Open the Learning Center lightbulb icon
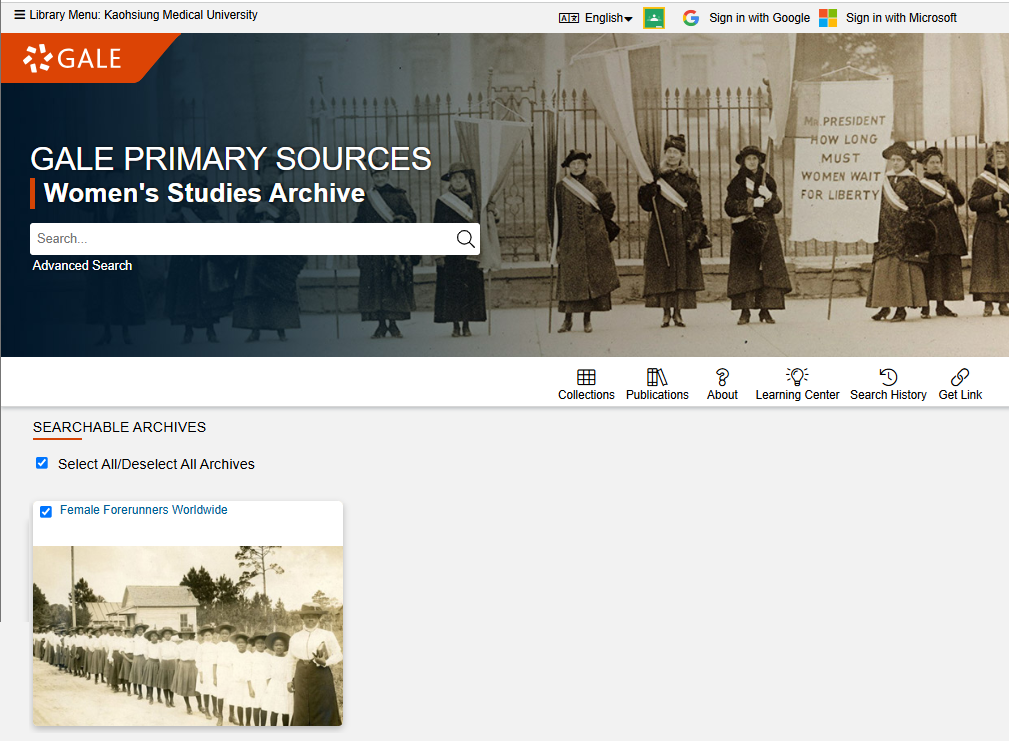Screen dimensions: 1009x741 coord(797,376)
